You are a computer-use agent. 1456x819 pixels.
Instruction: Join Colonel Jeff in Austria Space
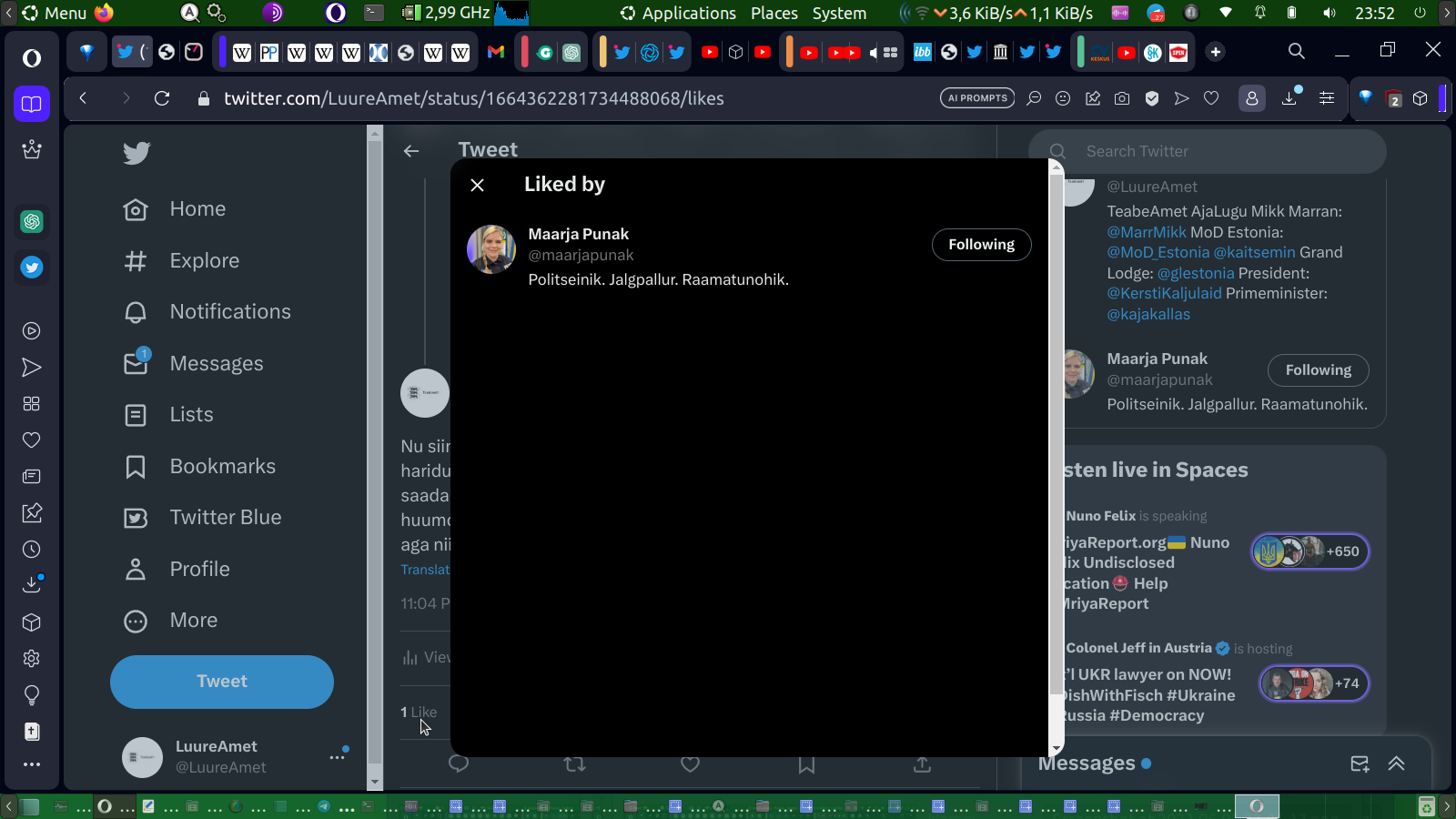pyautogui.click(x=1313, y=683)
